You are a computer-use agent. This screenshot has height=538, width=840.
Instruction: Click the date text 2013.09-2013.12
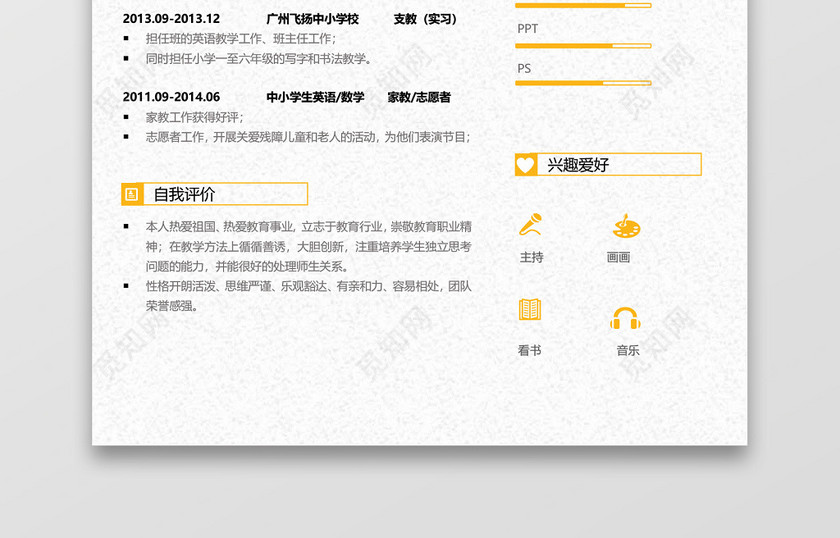click(x=171, y=19)
